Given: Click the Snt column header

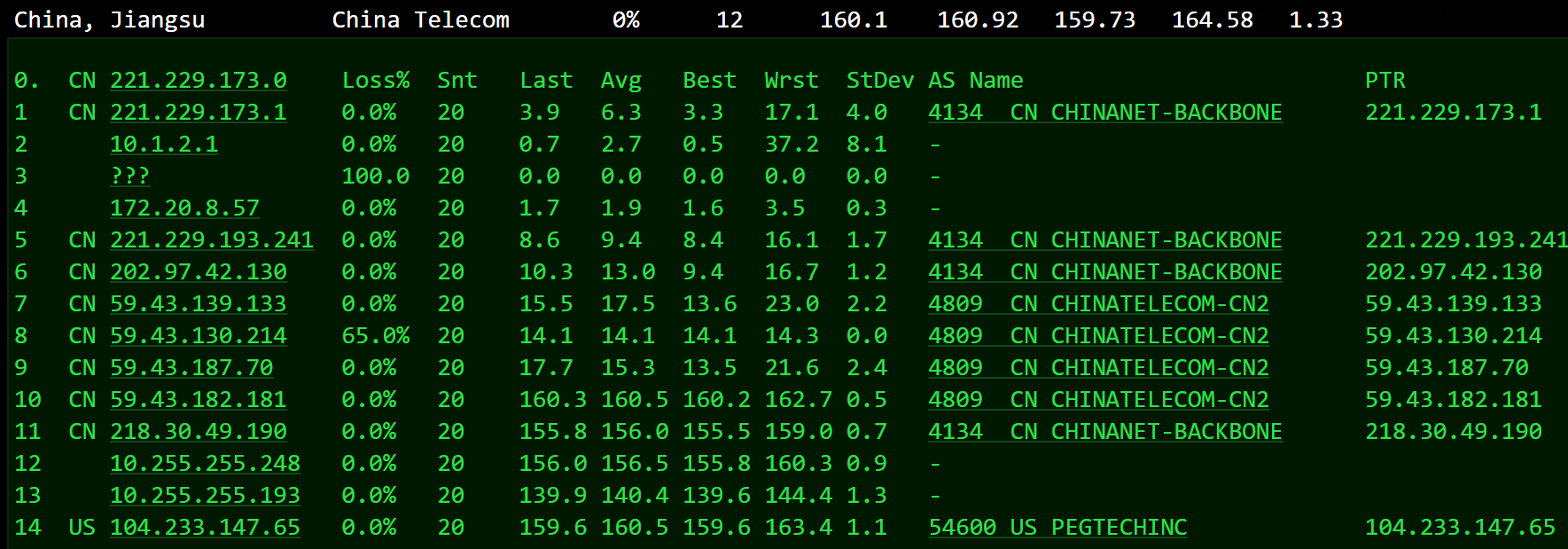Looking at the screenshot, I should pyautogui.click(x=457, y=81).
